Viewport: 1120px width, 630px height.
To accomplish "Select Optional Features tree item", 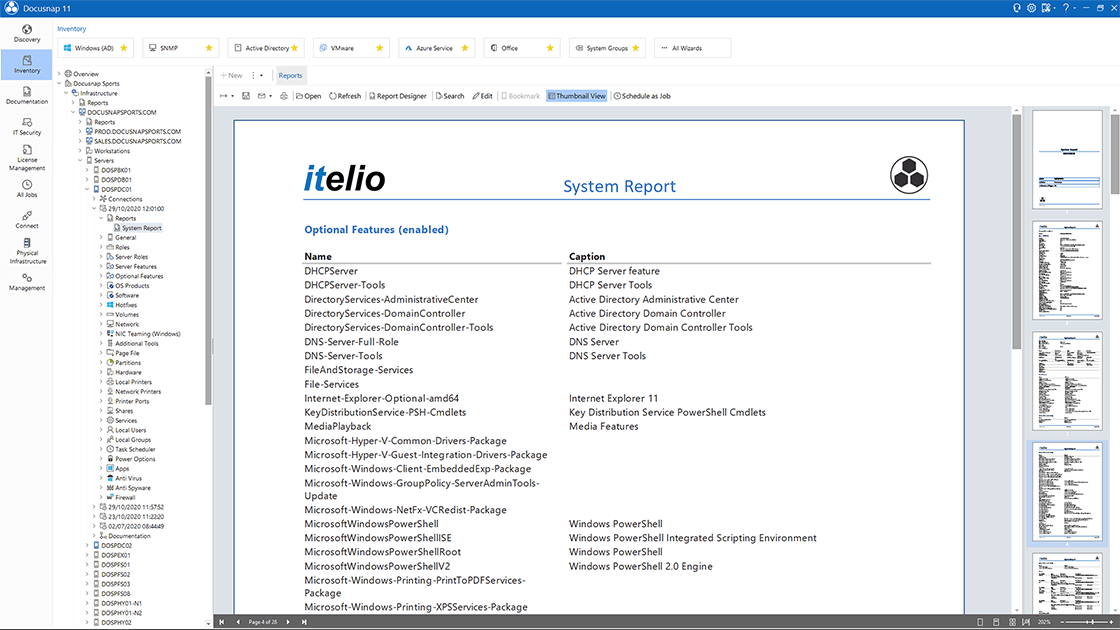I will (139, 276).
